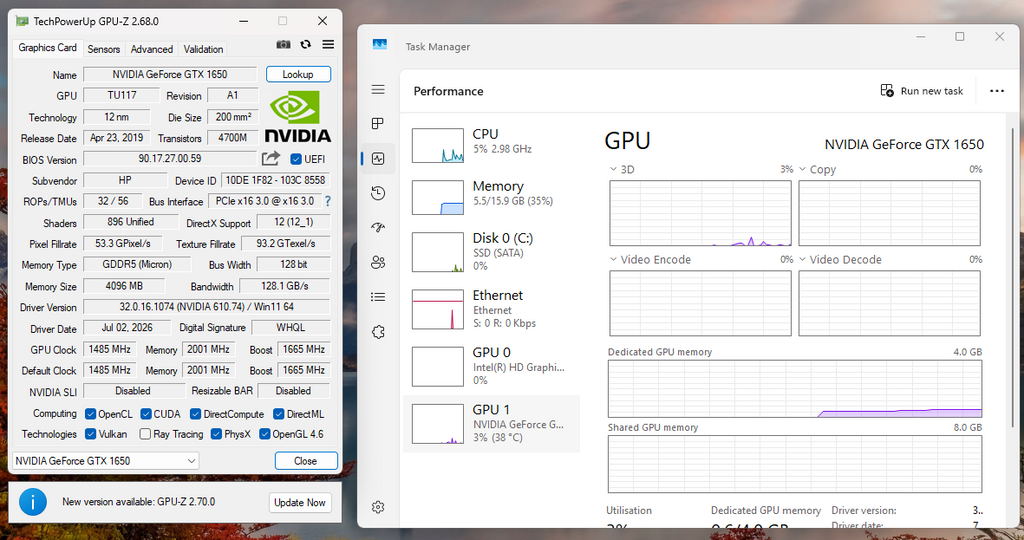Click the Lookup button
The height and width of the screenshot is (540, 1024).
[x=298, y=74]
